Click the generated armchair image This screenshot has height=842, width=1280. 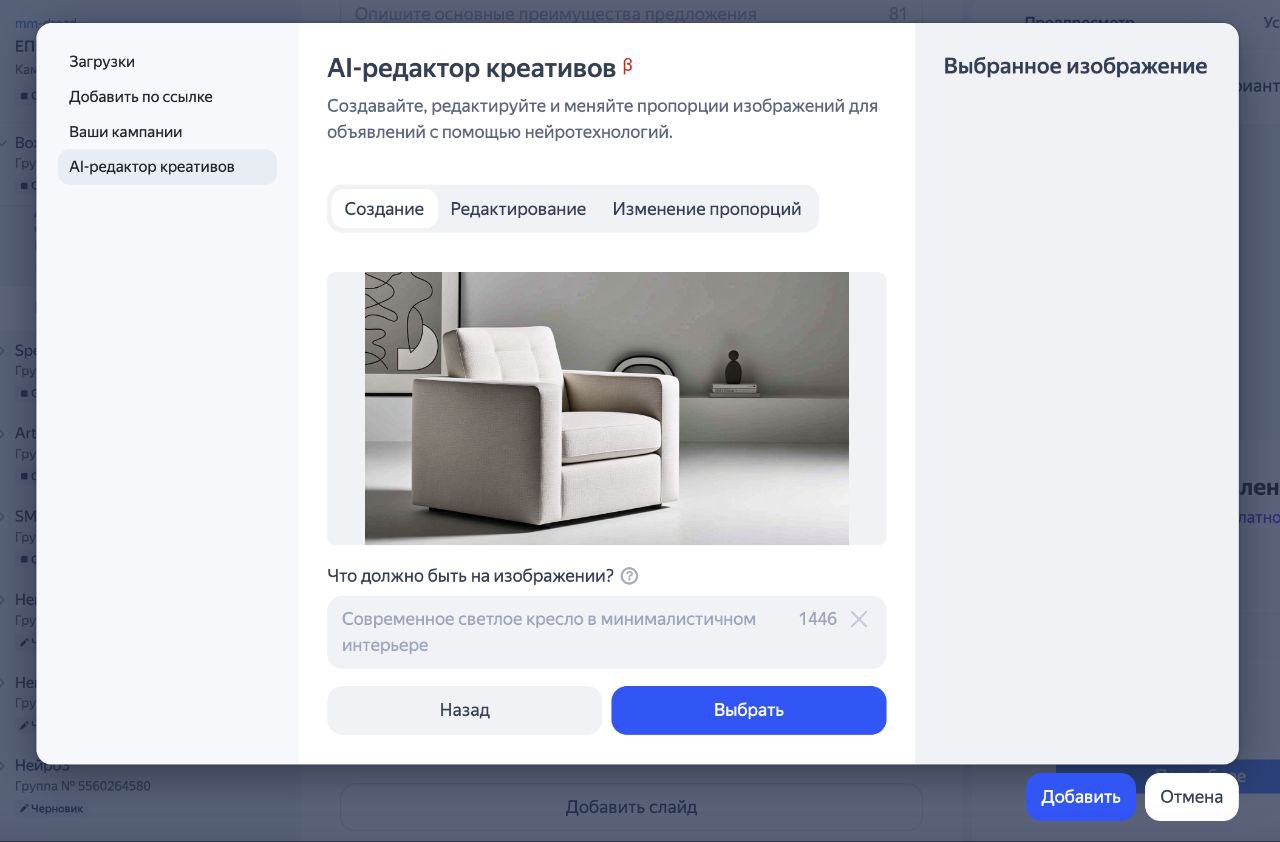pyautogui.click(x=606, y=408)
